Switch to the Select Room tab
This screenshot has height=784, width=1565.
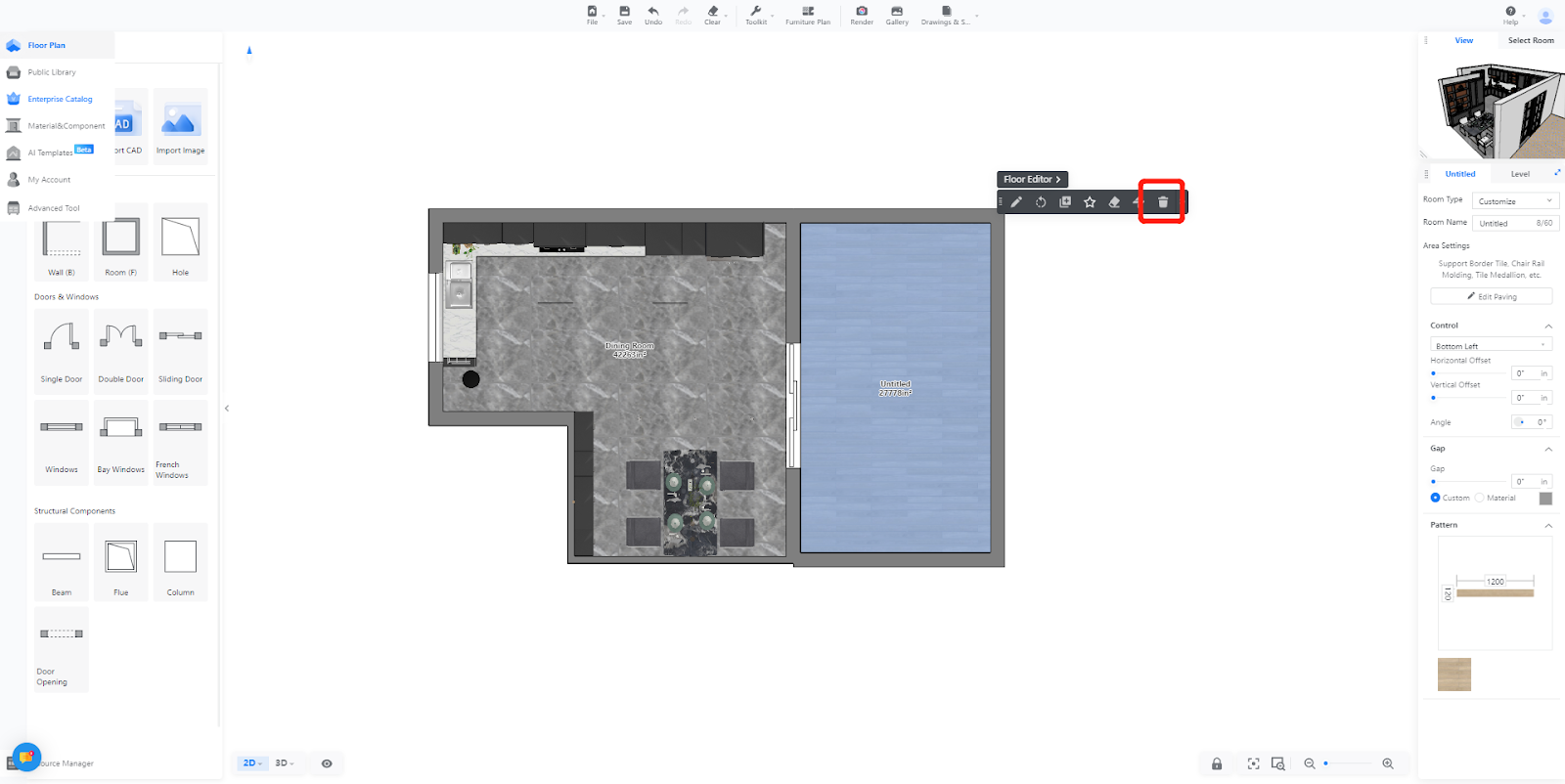pos(1531,40)
